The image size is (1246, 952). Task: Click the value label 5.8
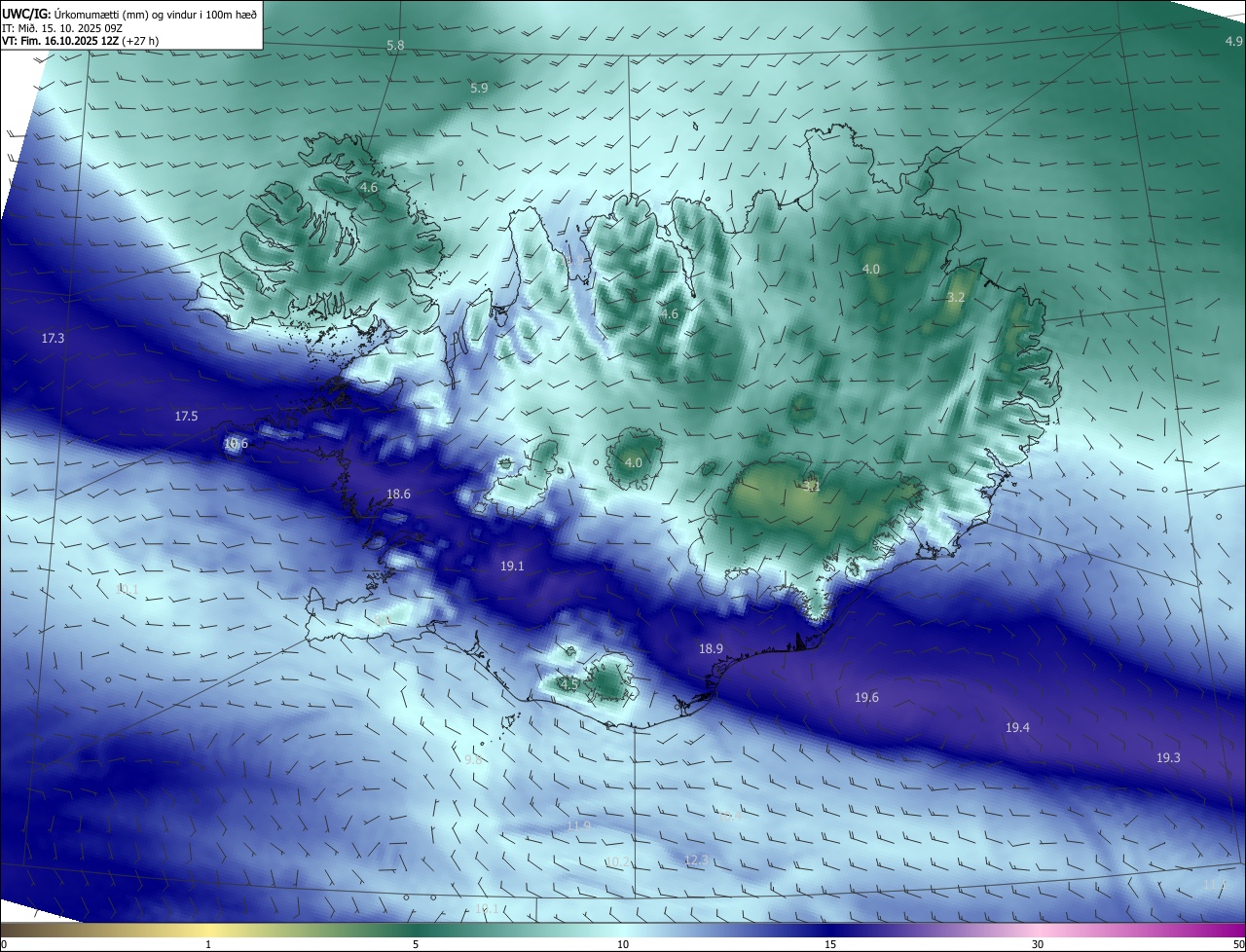pyautogui.click(x=395, y=46)
